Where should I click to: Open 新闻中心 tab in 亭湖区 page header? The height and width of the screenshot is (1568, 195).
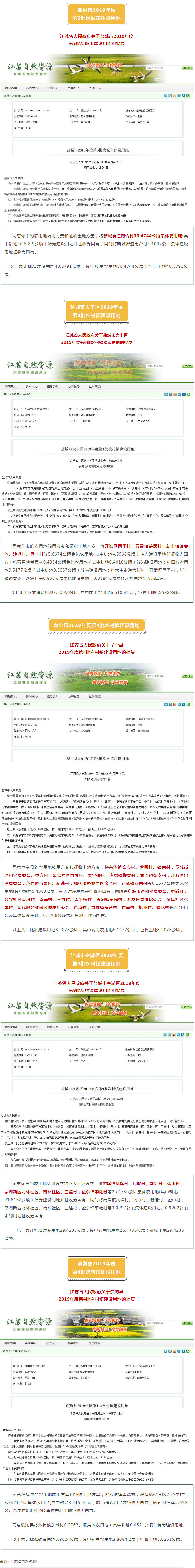(x=31, y=1027)
